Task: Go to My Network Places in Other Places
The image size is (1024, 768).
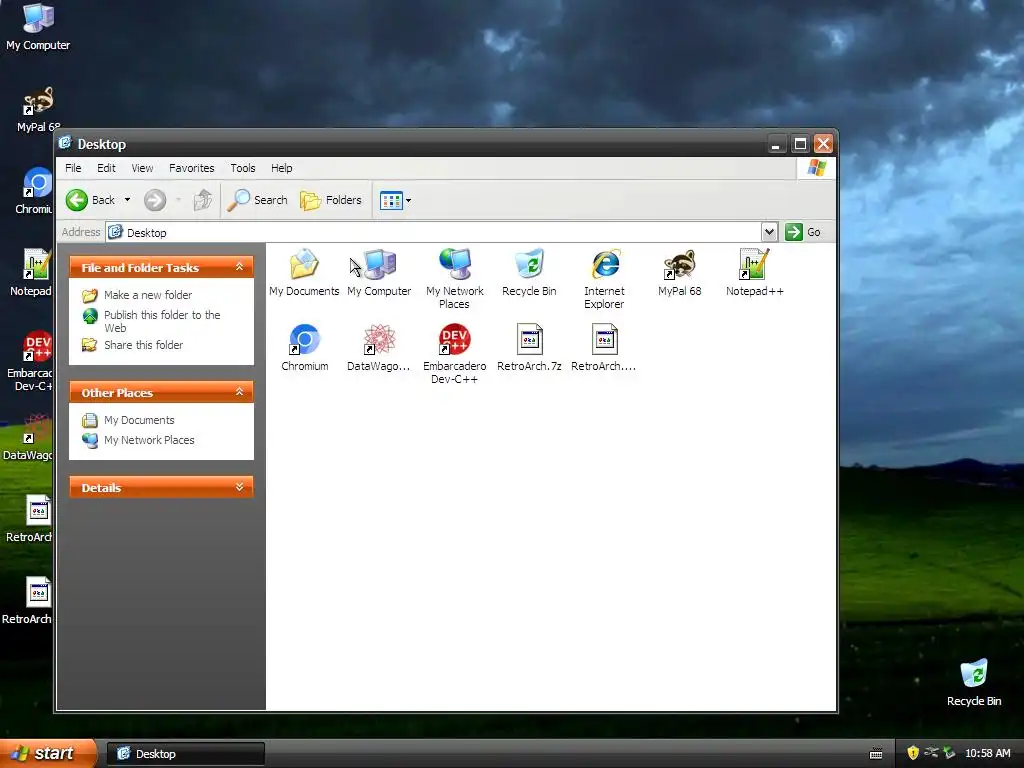Action: pyautogui.click(x=149, y=440)
